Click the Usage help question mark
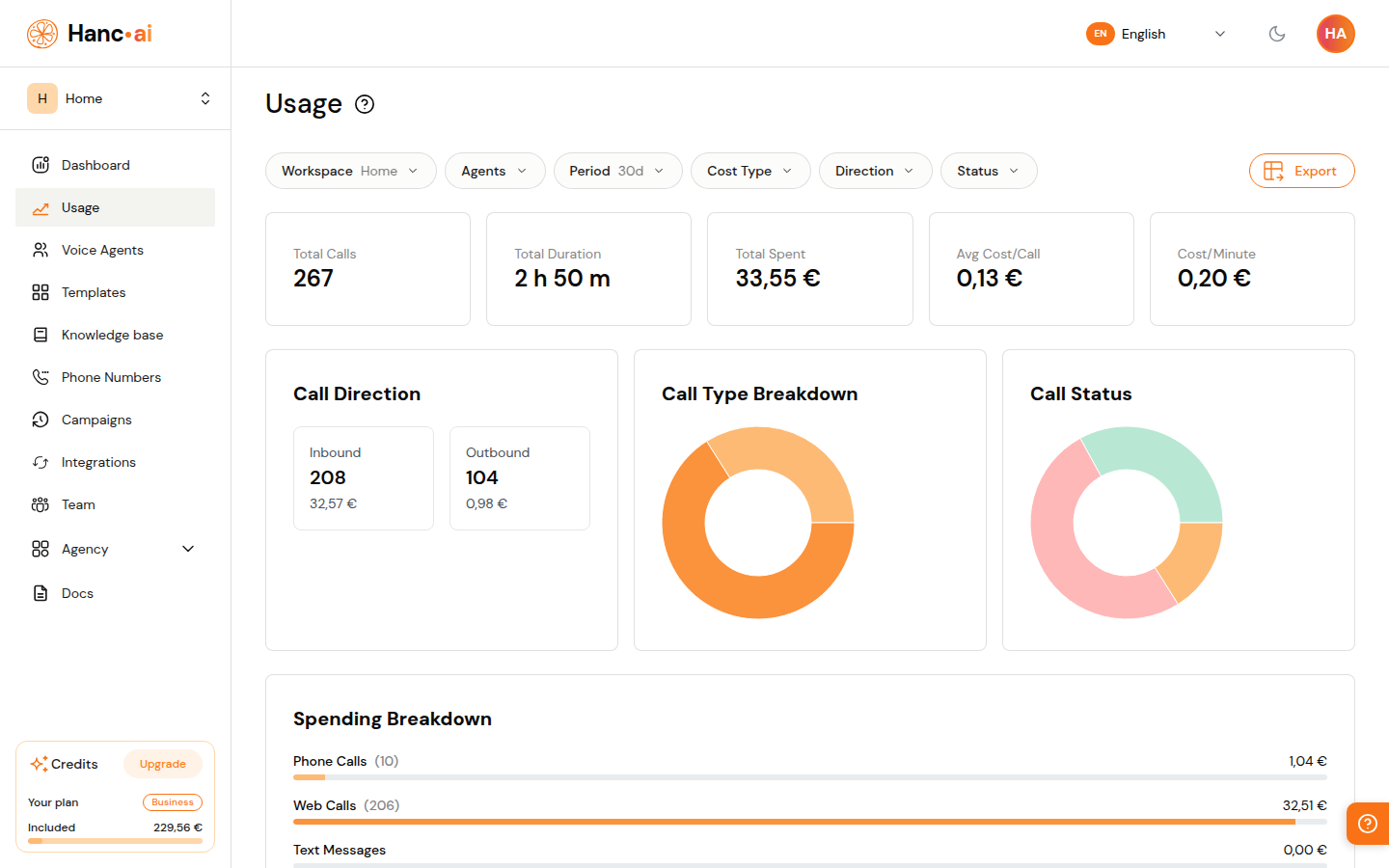The image size is (1389, 868). point(365,104)
